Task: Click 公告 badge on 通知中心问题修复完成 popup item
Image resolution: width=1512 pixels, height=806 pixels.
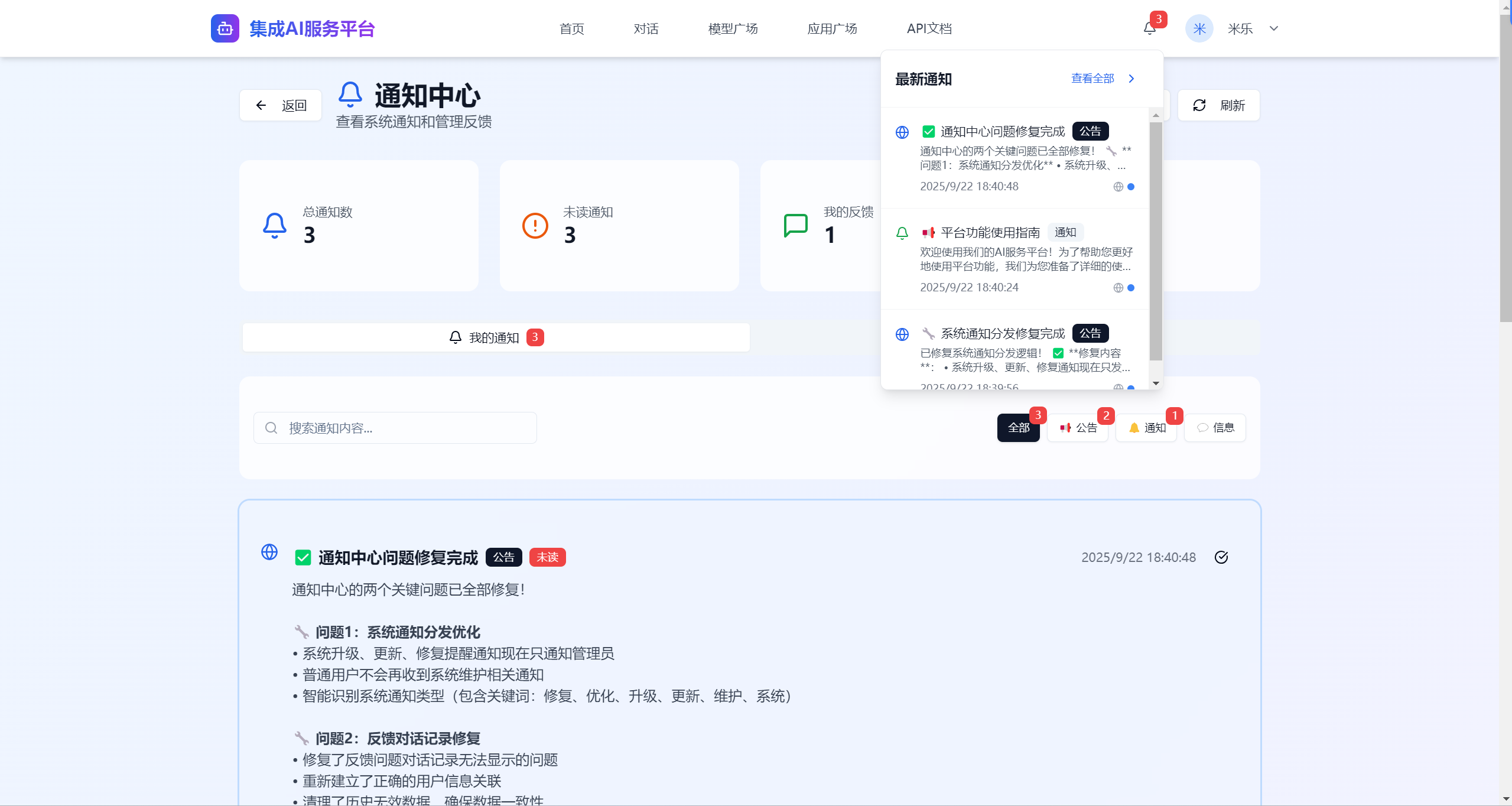Action: 1090,131
